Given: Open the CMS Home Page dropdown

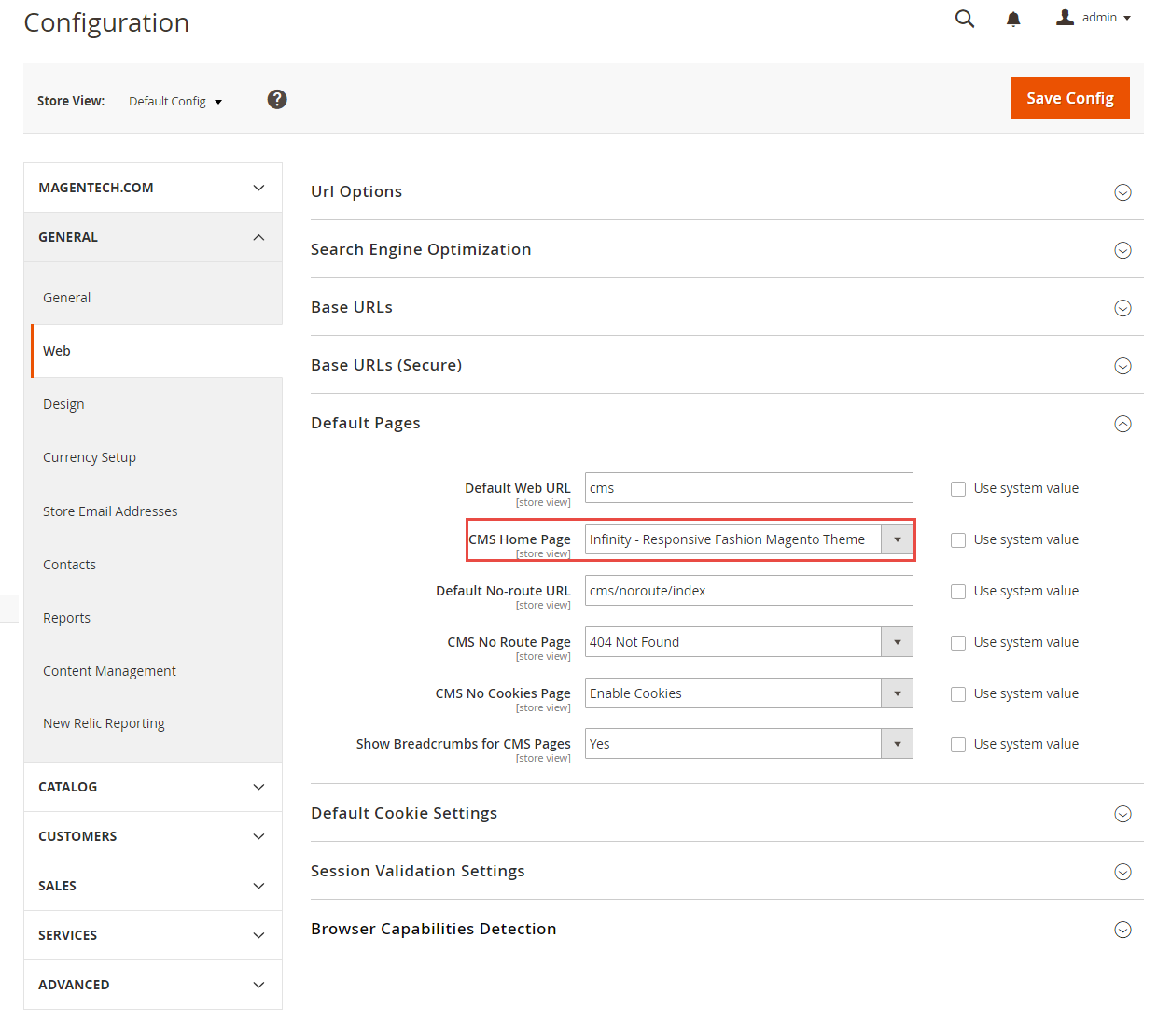Looking at the screenshot, I should coord(748,539).
